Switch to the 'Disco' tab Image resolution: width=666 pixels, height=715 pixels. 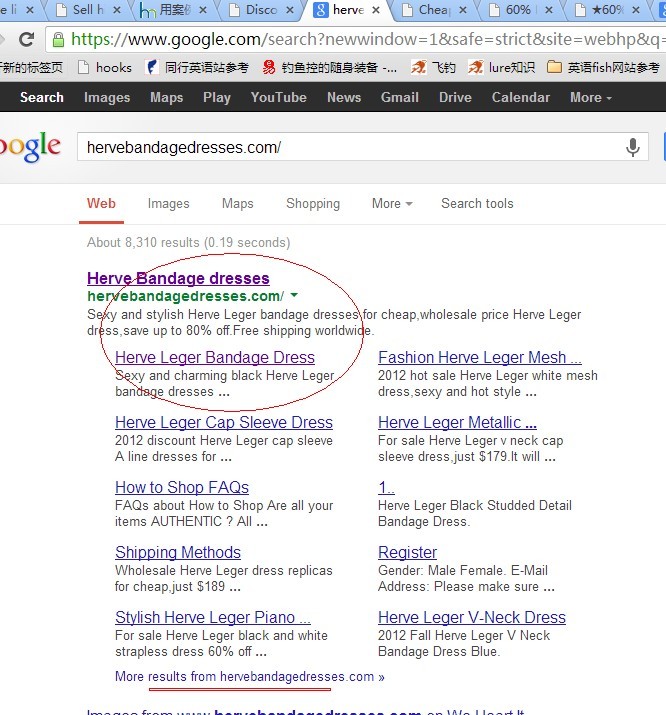(257, 10)
